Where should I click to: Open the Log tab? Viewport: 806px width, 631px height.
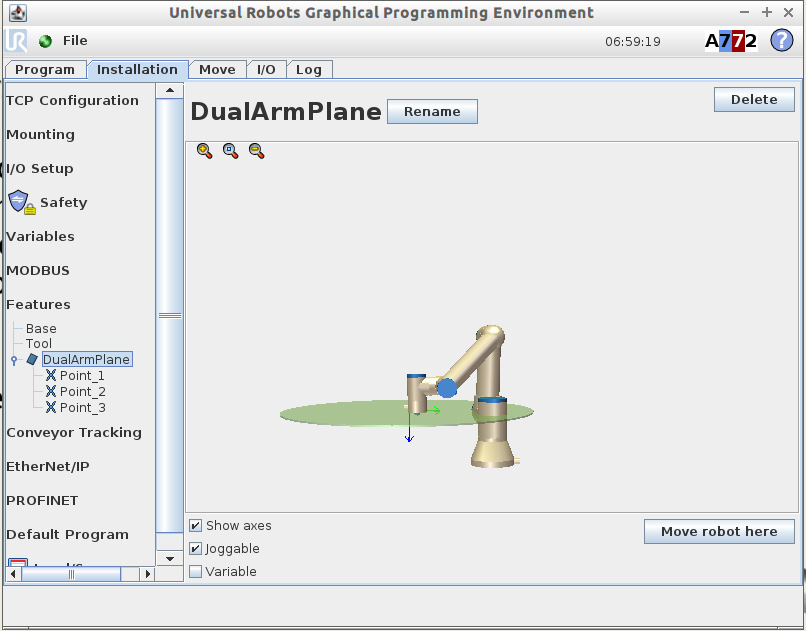(309, 69)
